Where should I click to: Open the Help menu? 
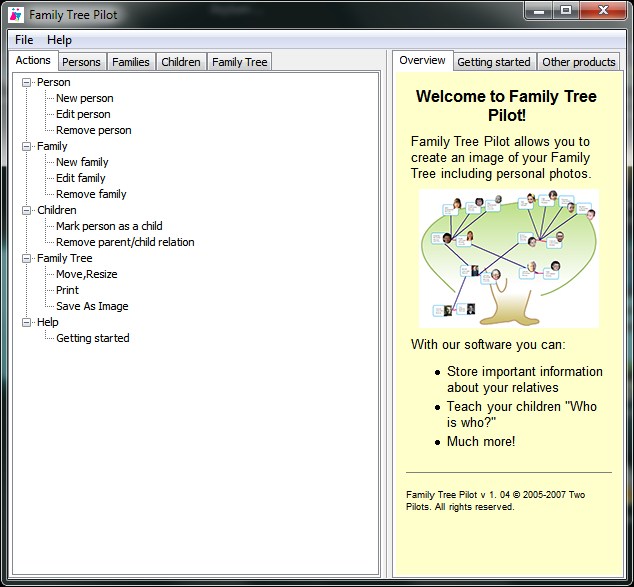pyautogui.click(x=59, y=40)
